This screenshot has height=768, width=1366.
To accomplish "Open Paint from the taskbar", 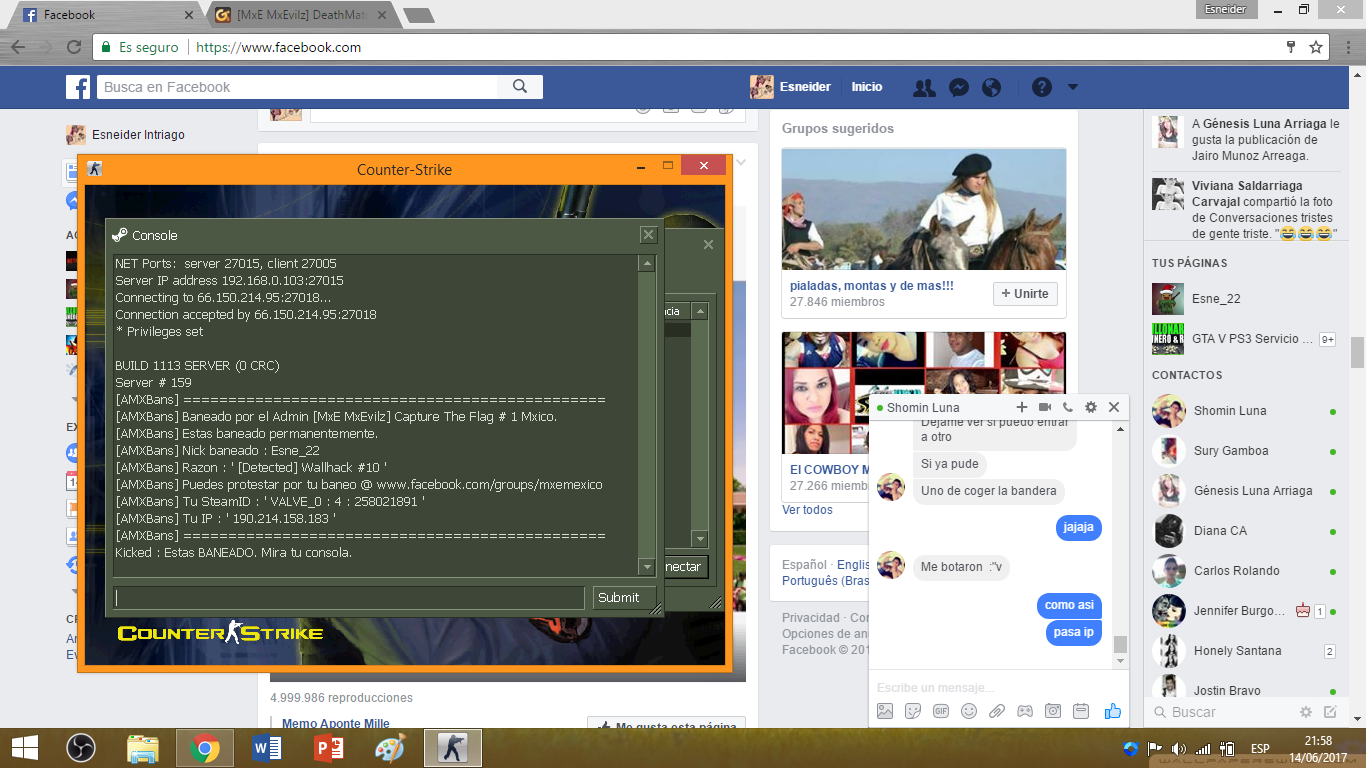I will 391,748.
